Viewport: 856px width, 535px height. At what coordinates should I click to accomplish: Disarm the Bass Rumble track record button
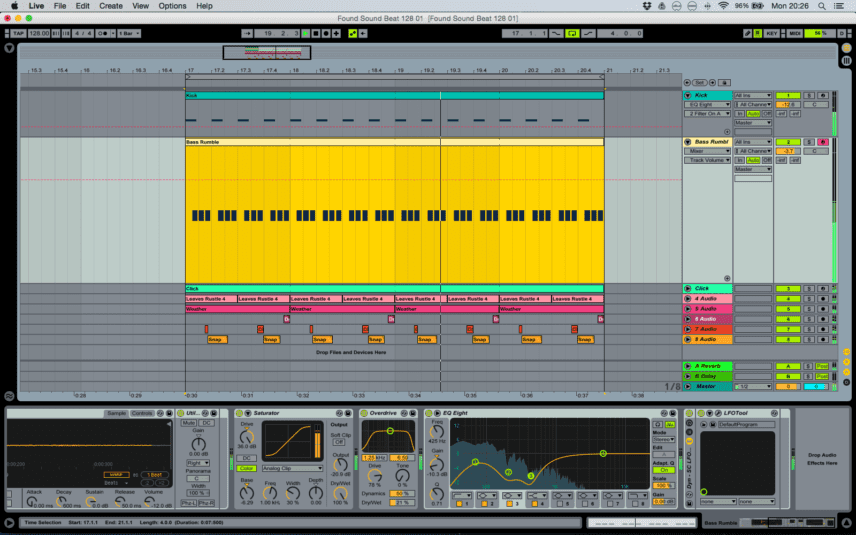pyautogui.click(x=823, y=142)
